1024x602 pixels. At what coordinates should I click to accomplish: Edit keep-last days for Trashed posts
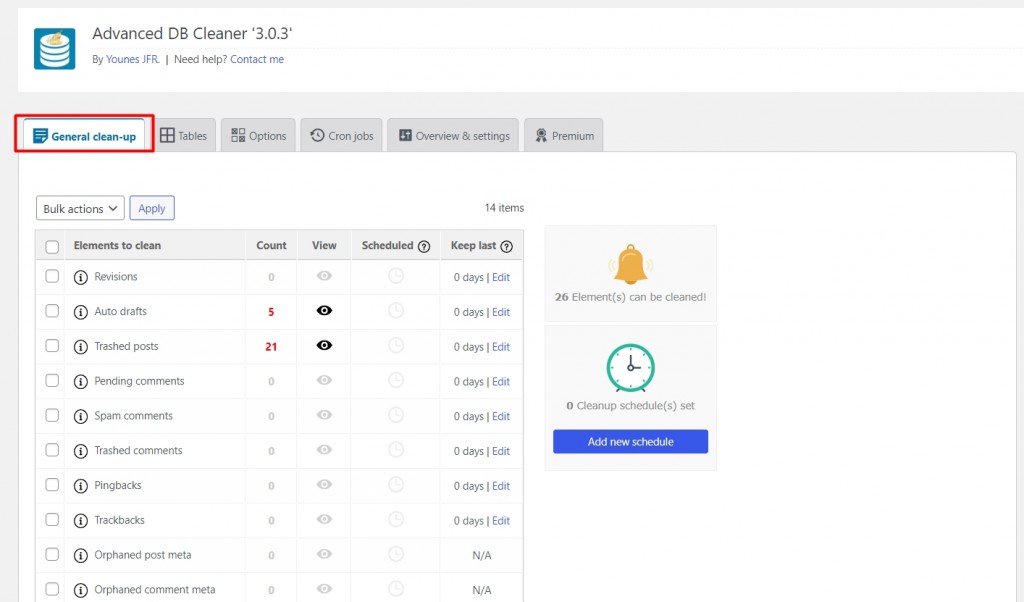point(501,347)
